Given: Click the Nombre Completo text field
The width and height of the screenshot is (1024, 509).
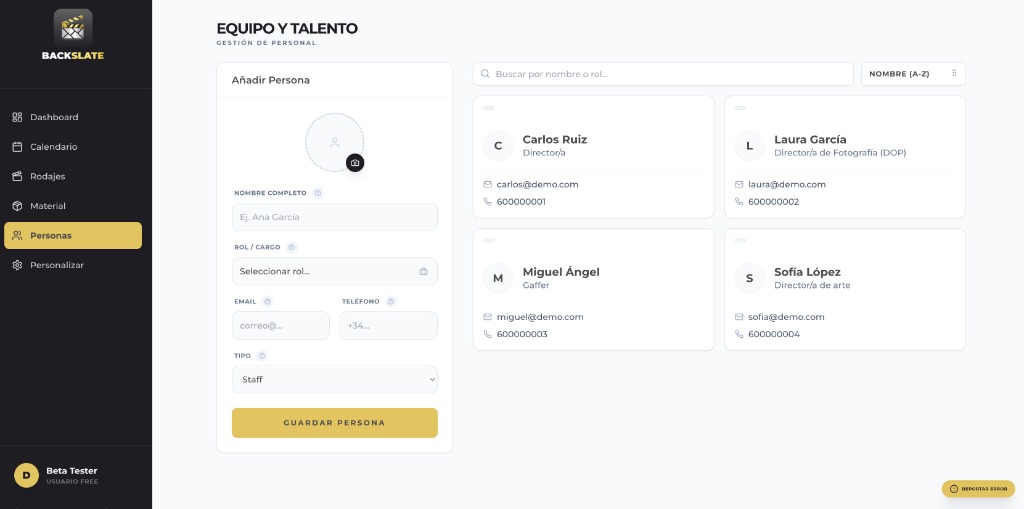Looking at the screenshot, I should [334, 217].
